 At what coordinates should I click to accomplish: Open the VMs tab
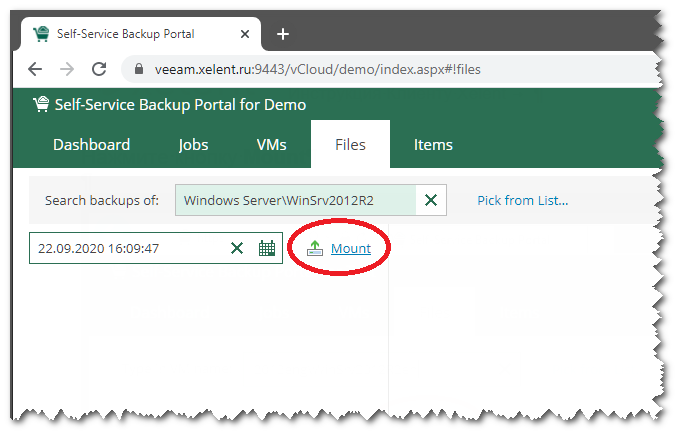[x=271, y=145]
